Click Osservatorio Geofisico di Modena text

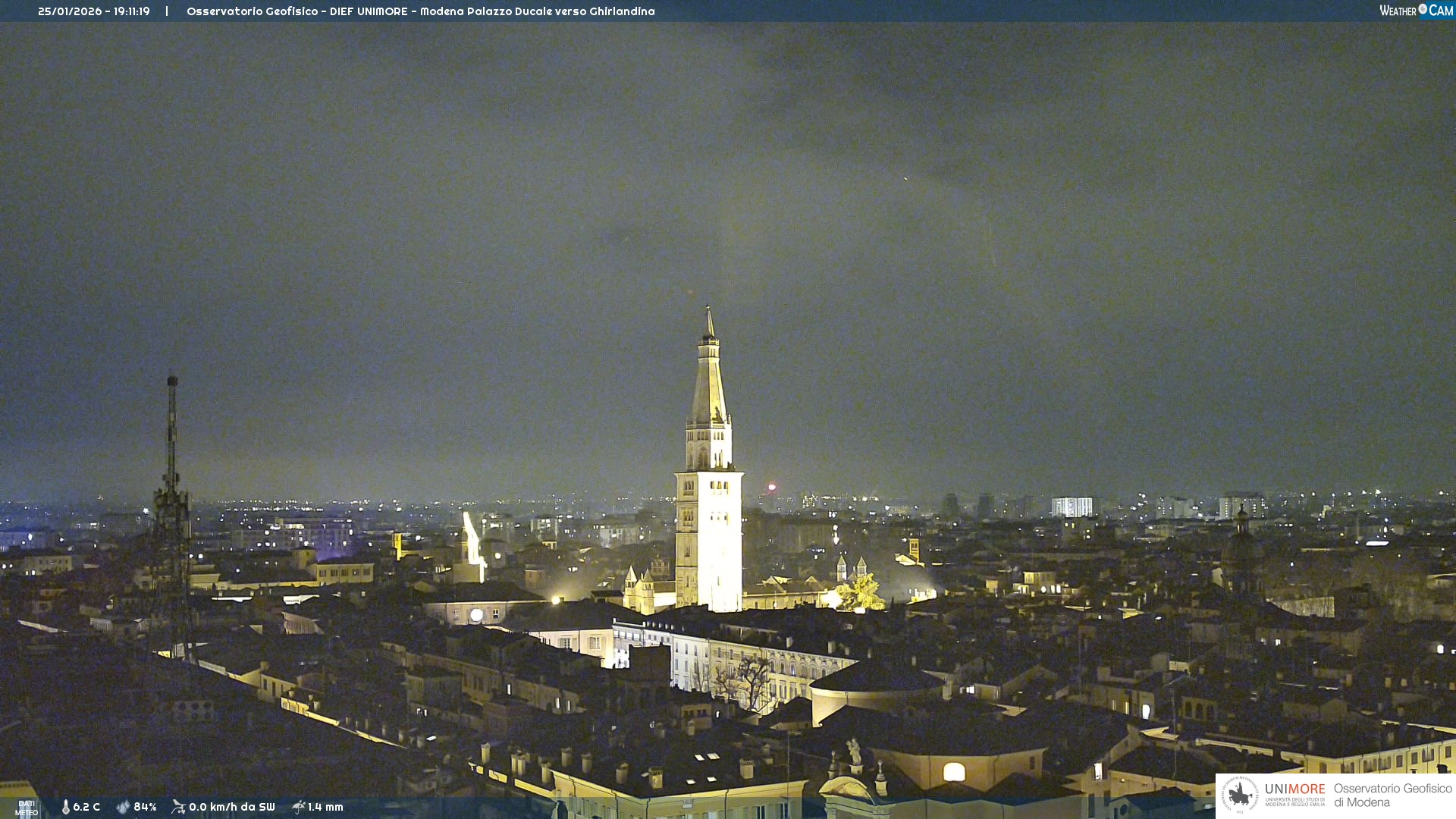click(1392, 795)
